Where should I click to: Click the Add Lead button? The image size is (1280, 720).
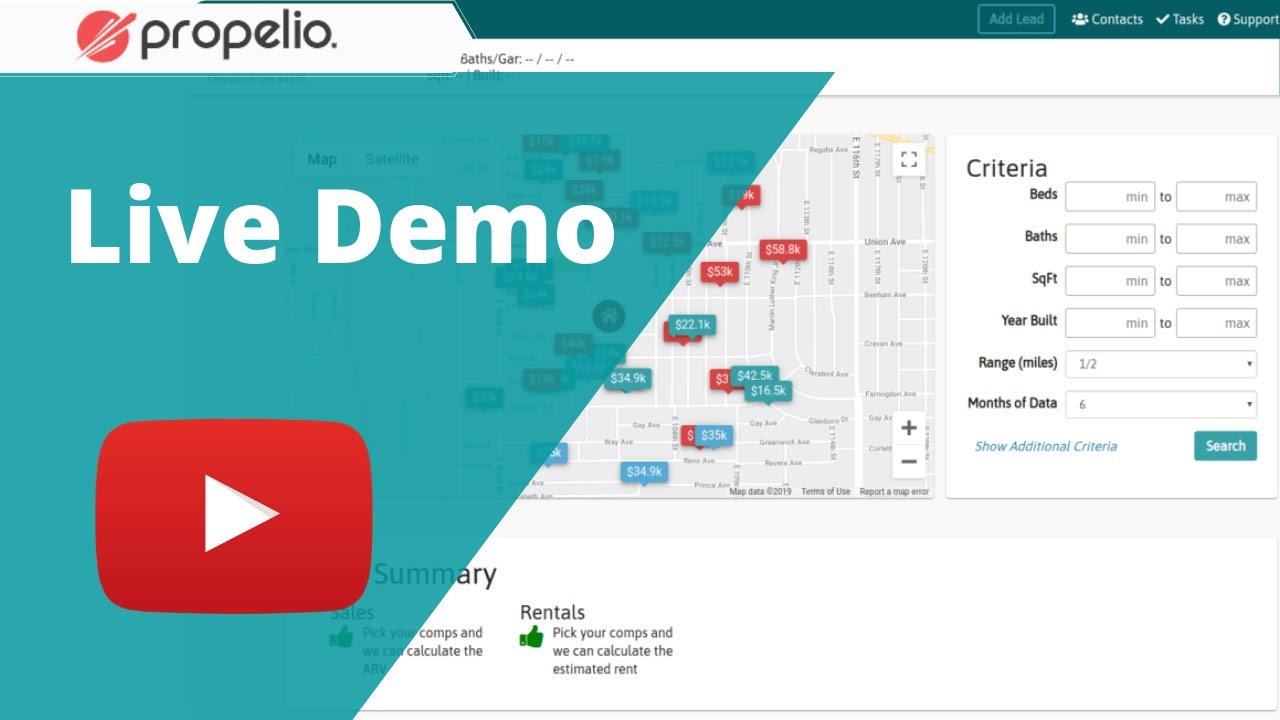(x=1016, y=19)
